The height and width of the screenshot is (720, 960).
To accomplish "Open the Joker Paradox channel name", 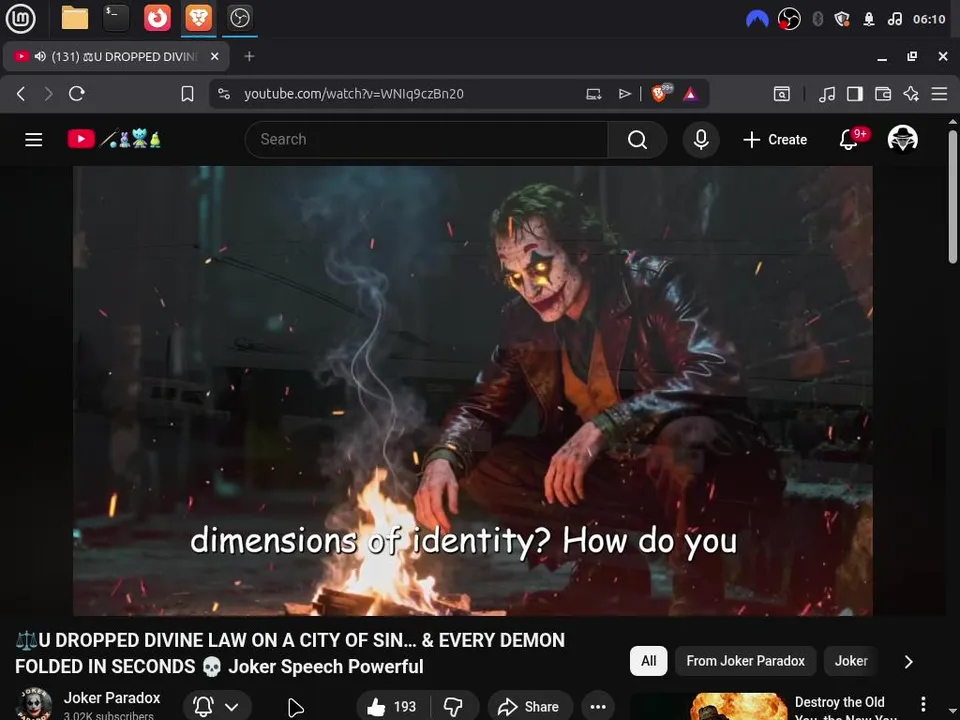I will pyautogui.click(x=112, y=698).
